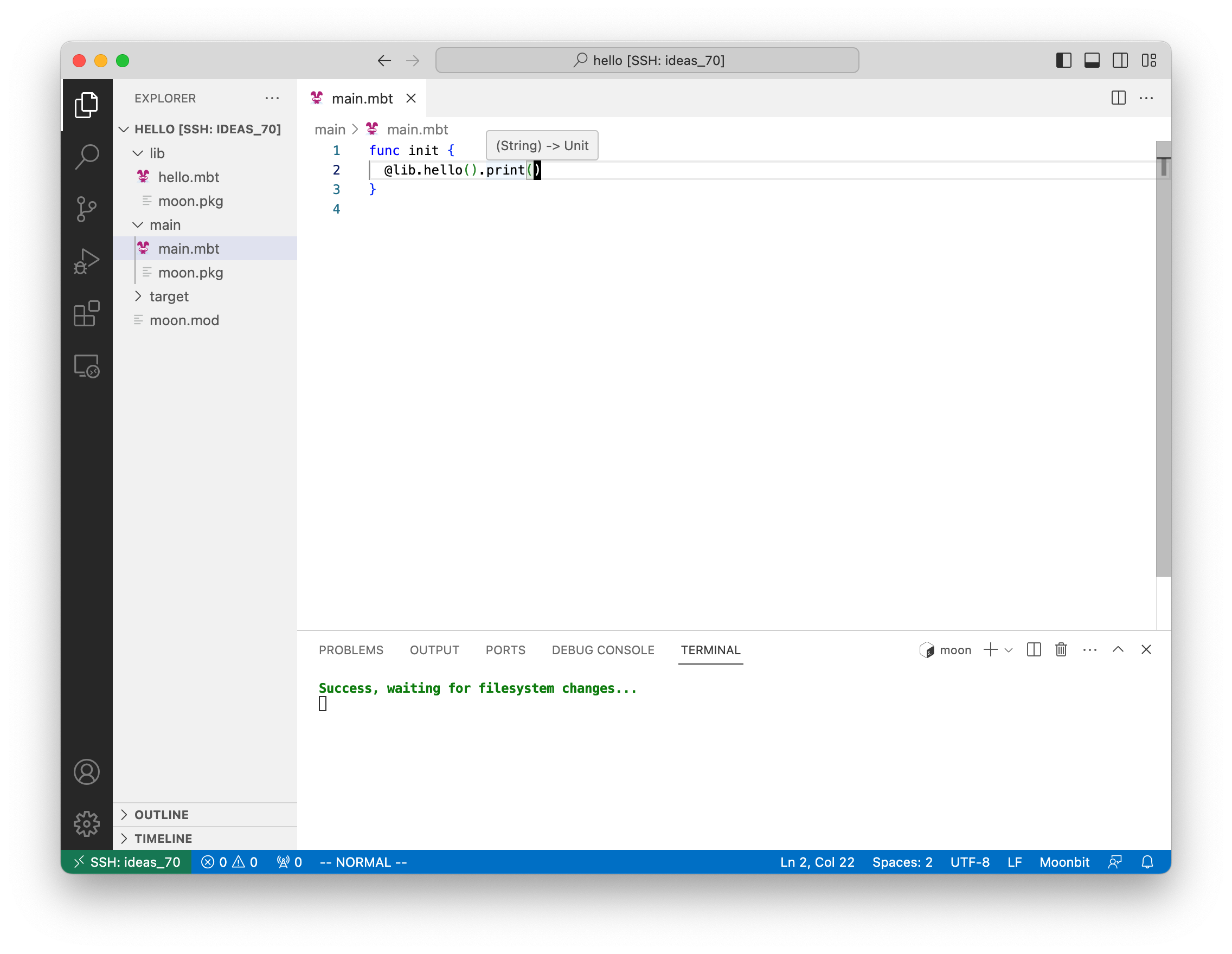
Task: Kill terminal with trash icon
Action: coord(1061,649)
